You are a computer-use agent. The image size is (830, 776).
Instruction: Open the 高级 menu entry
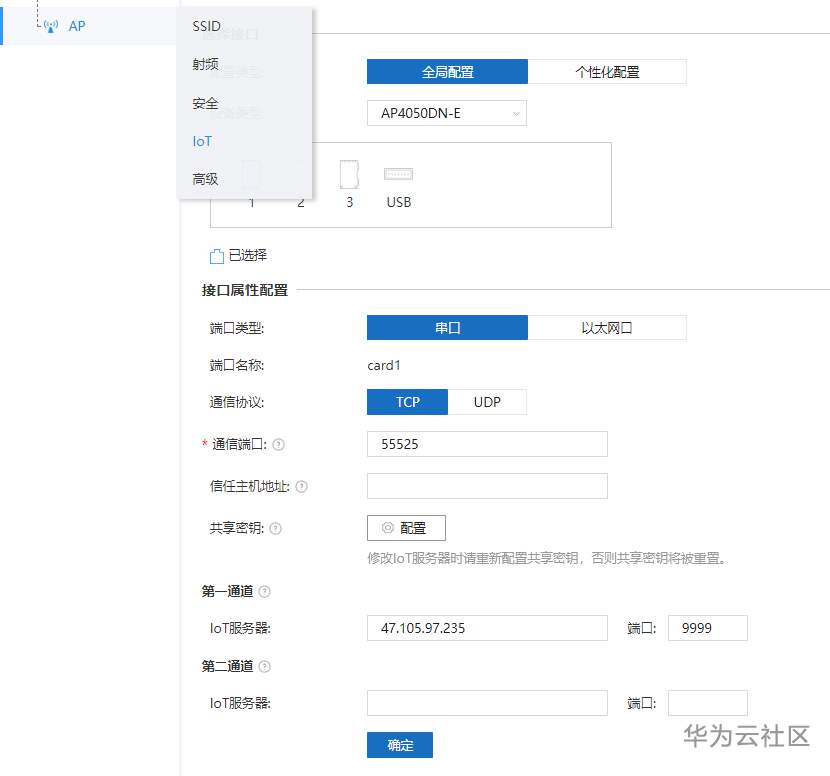click(x=205, y=179)
